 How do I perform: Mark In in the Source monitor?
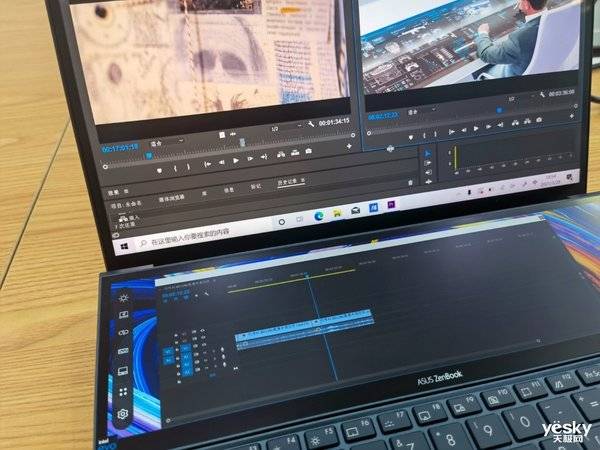click(175, 168)
